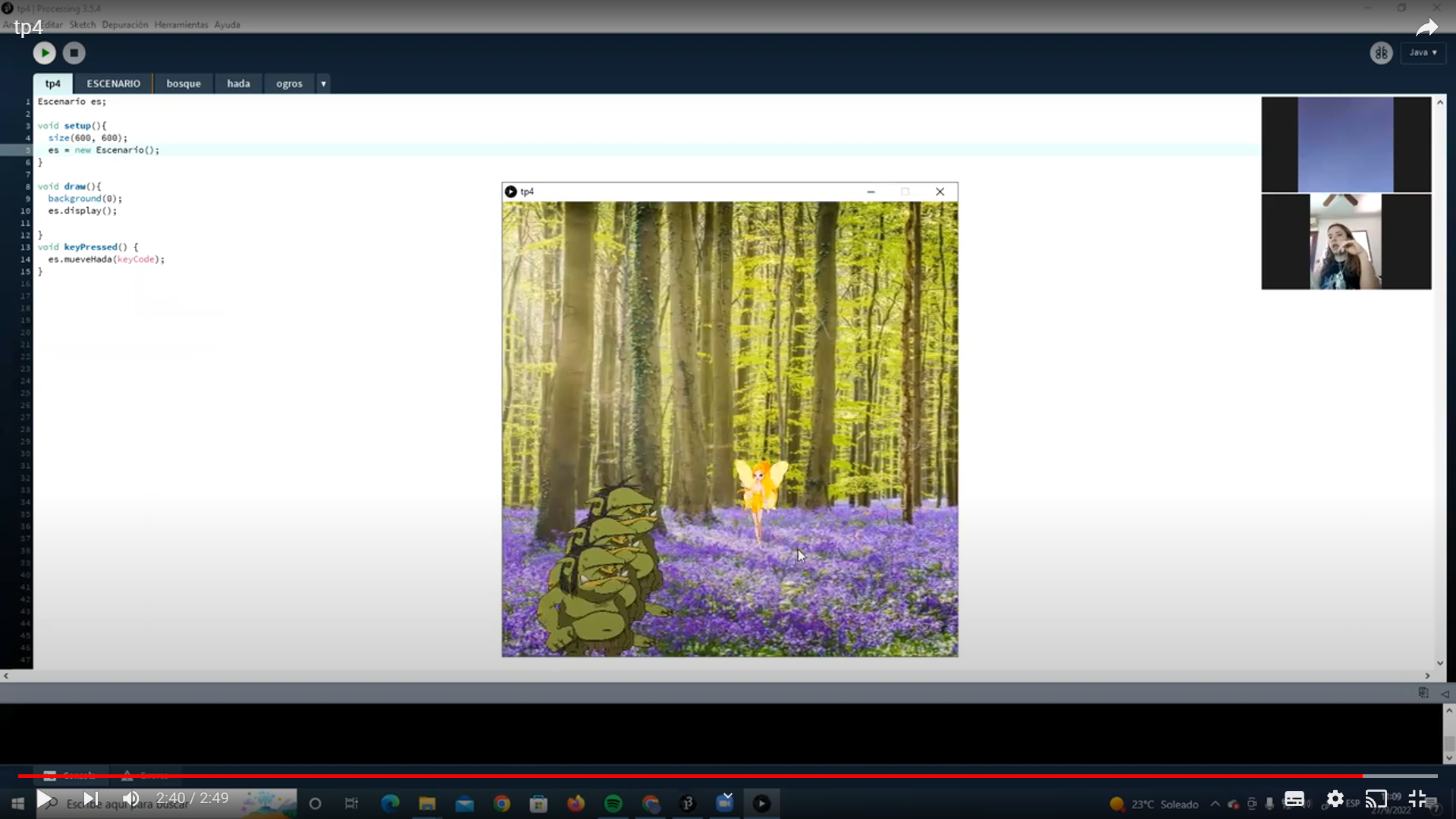
Task: Open the 23°C Soleado weather widget
Action: click(1153, 804)
